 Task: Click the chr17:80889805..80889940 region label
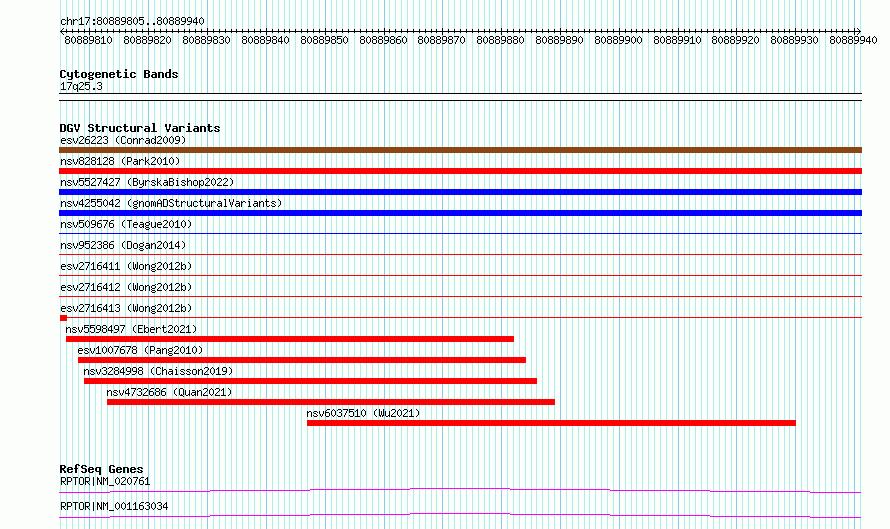coord(132,21)
